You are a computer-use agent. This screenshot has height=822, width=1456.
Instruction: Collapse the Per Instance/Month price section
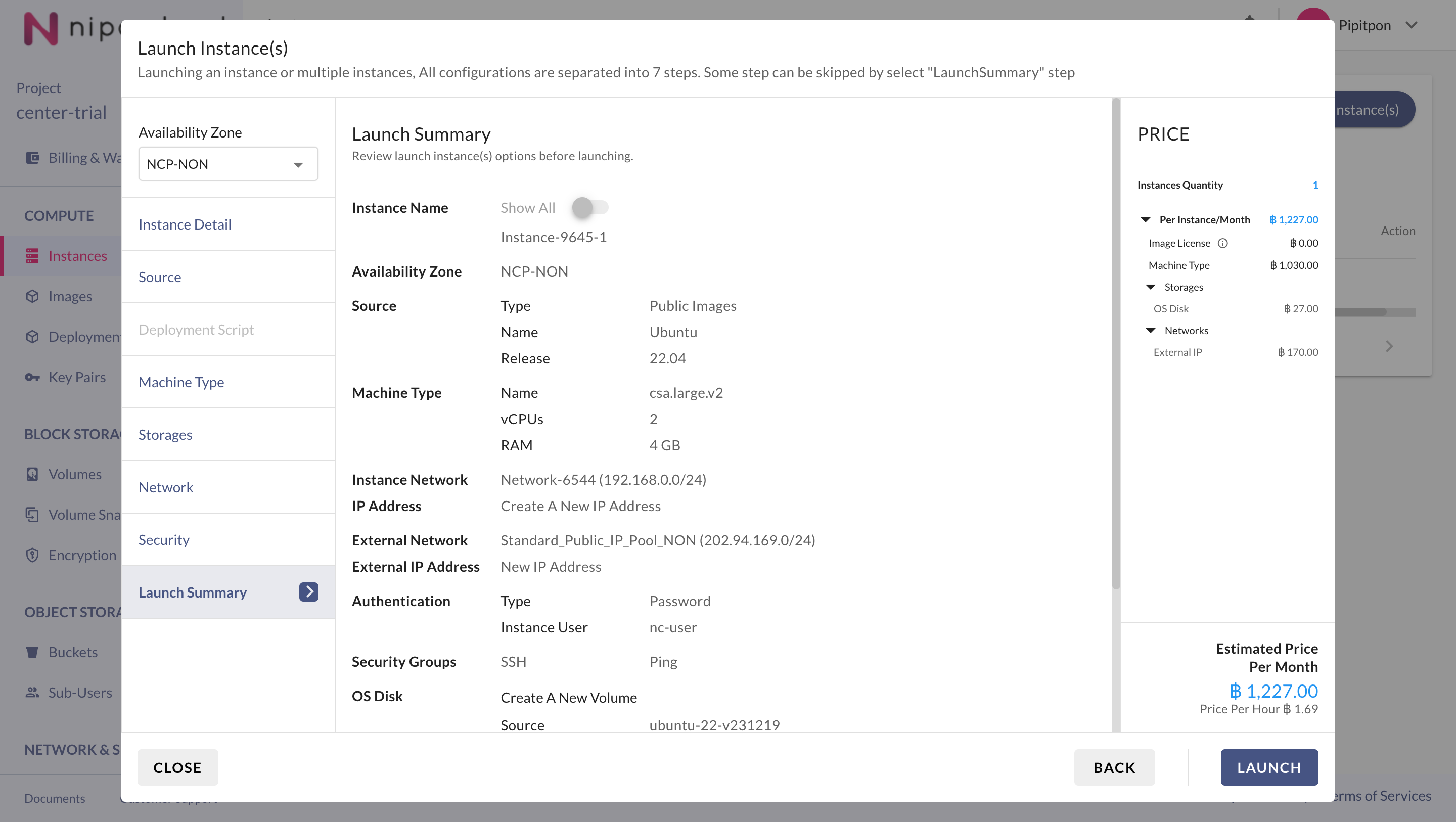point(1145,220)
